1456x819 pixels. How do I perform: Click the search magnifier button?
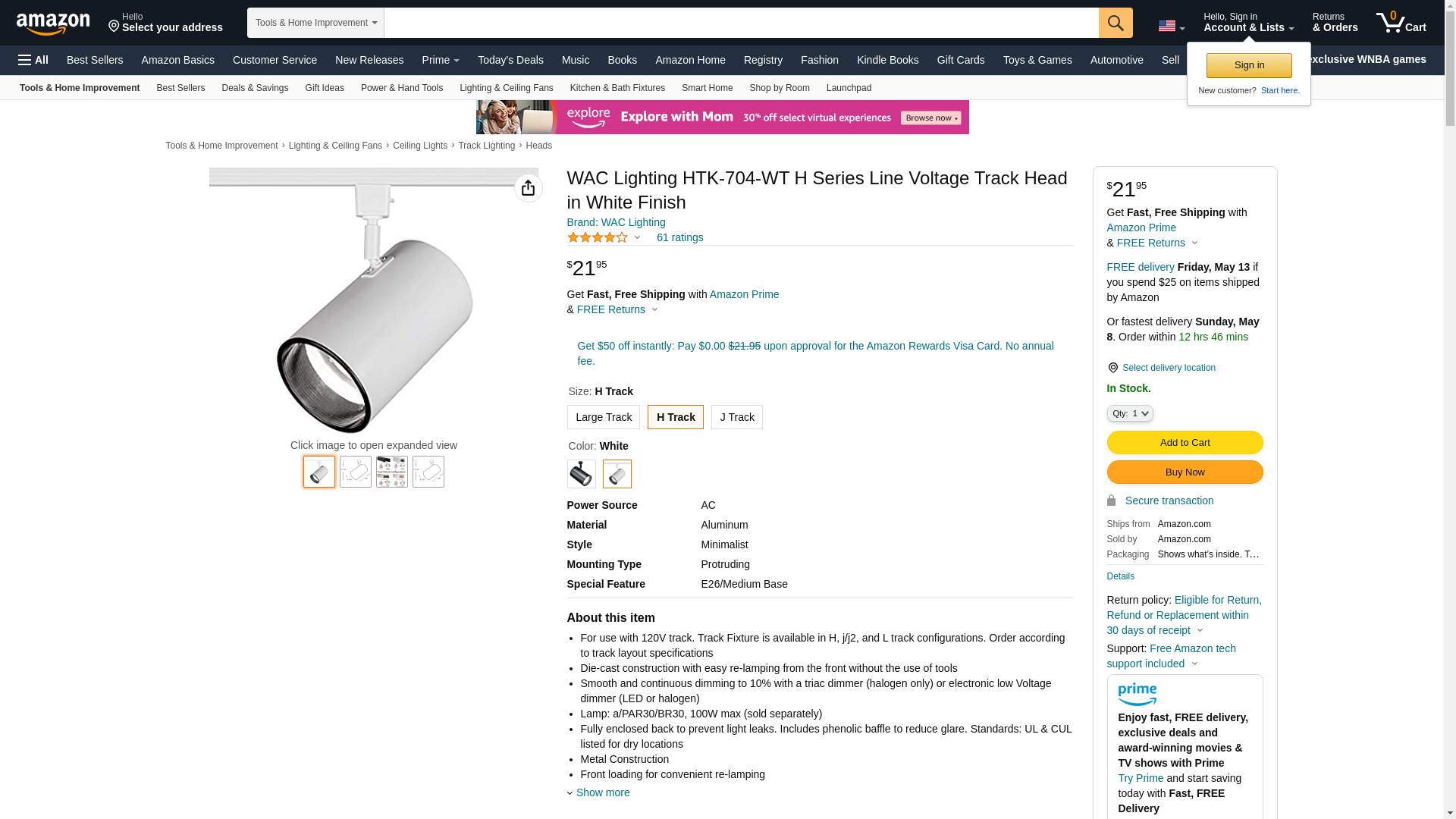[x=1116, y=23]
